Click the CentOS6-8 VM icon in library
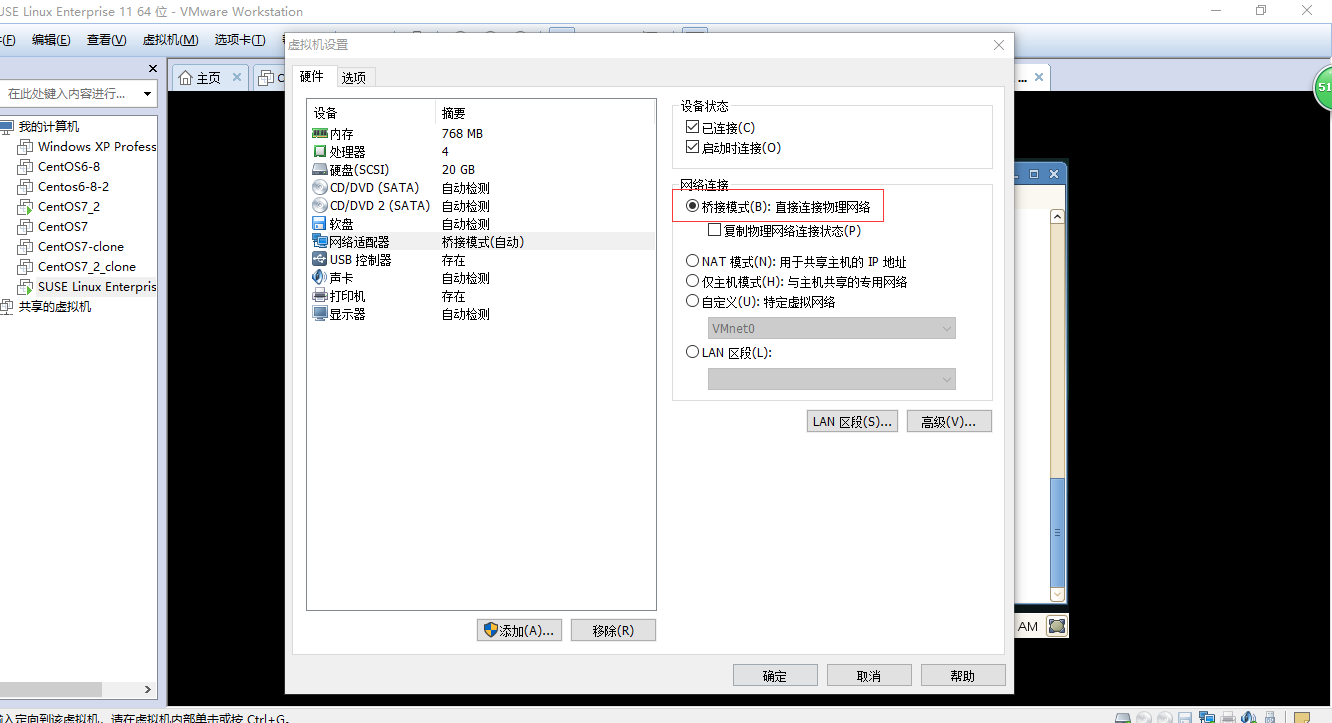The image size is (1332, 723). point(26,166)
